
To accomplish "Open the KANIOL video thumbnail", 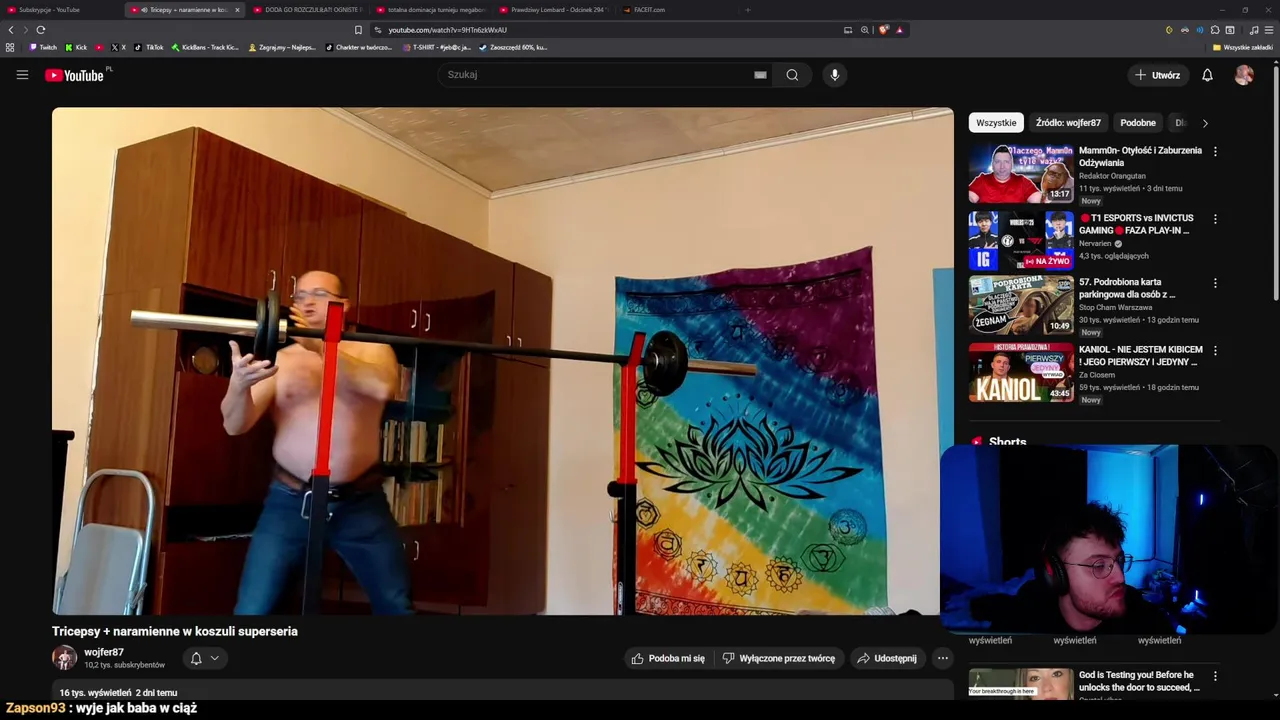I will [x=1021, y=372].
